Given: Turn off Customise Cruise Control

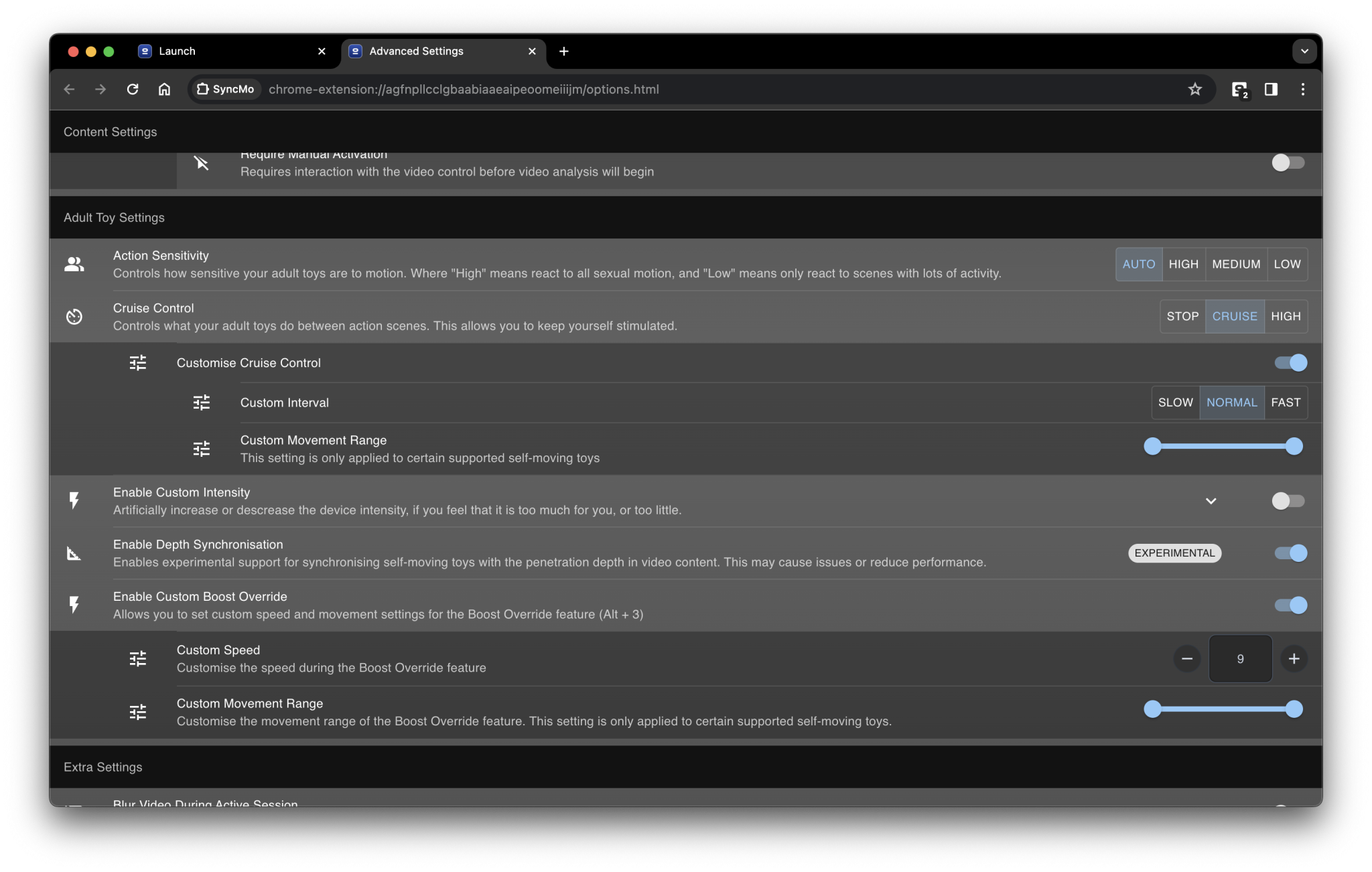Looking at the screenshot, I should 1289,362.
